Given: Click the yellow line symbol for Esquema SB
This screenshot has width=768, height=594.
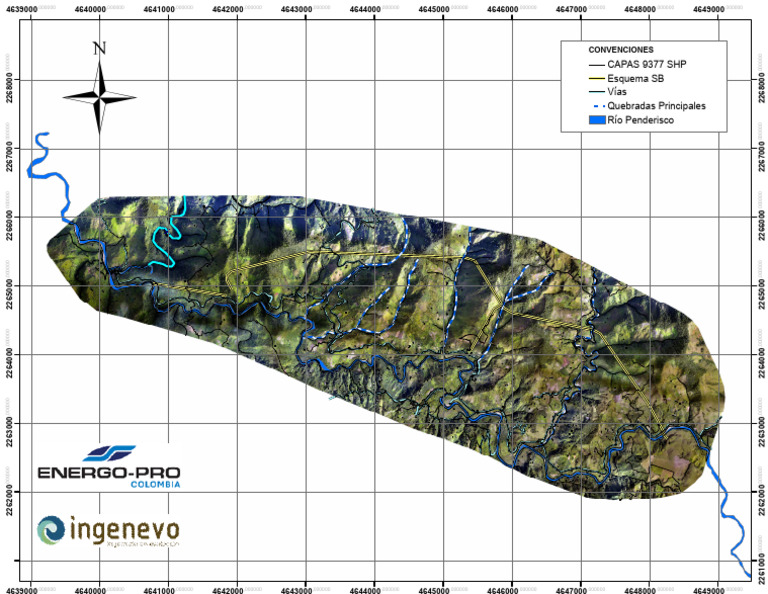Looking at the screenshot, I should (x=597, y=78).
